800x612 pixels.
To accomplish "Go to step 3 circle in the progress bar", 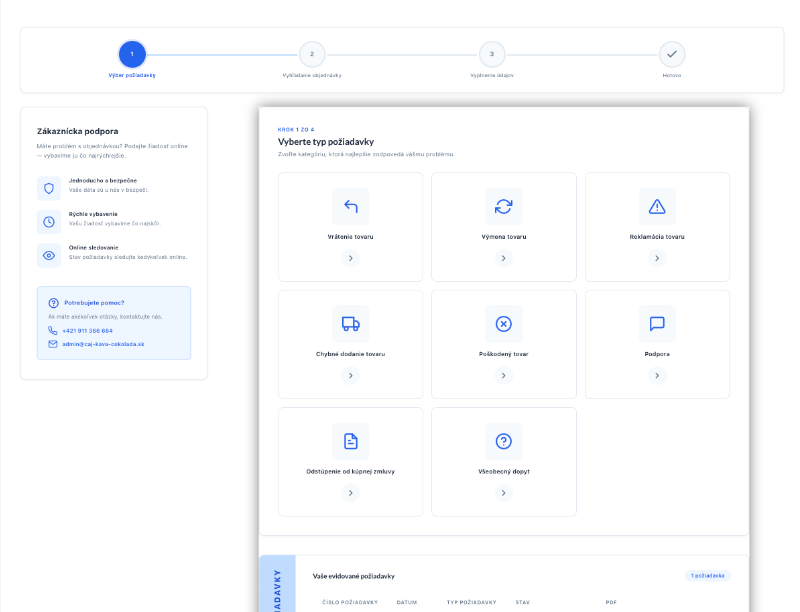I will (x=492, y=54).
